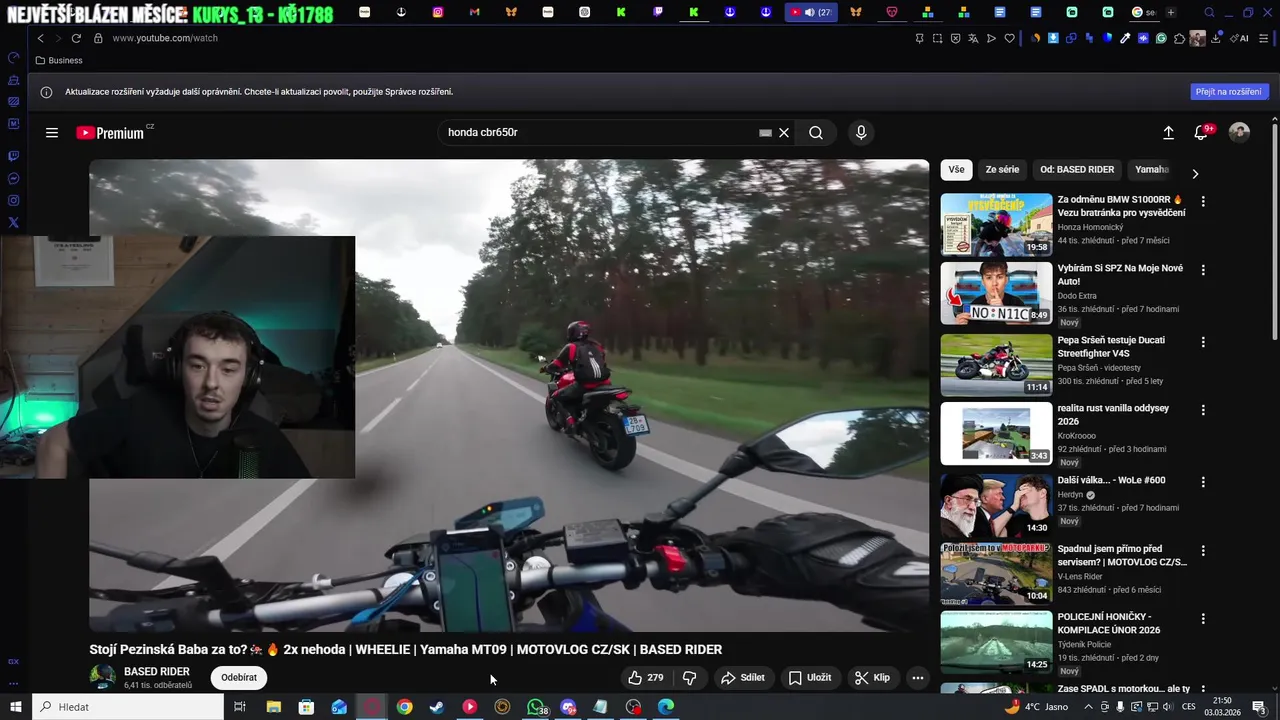Viewport: 1280px width, 720px height.
Task: Reload the page
Action: [76, 38]
